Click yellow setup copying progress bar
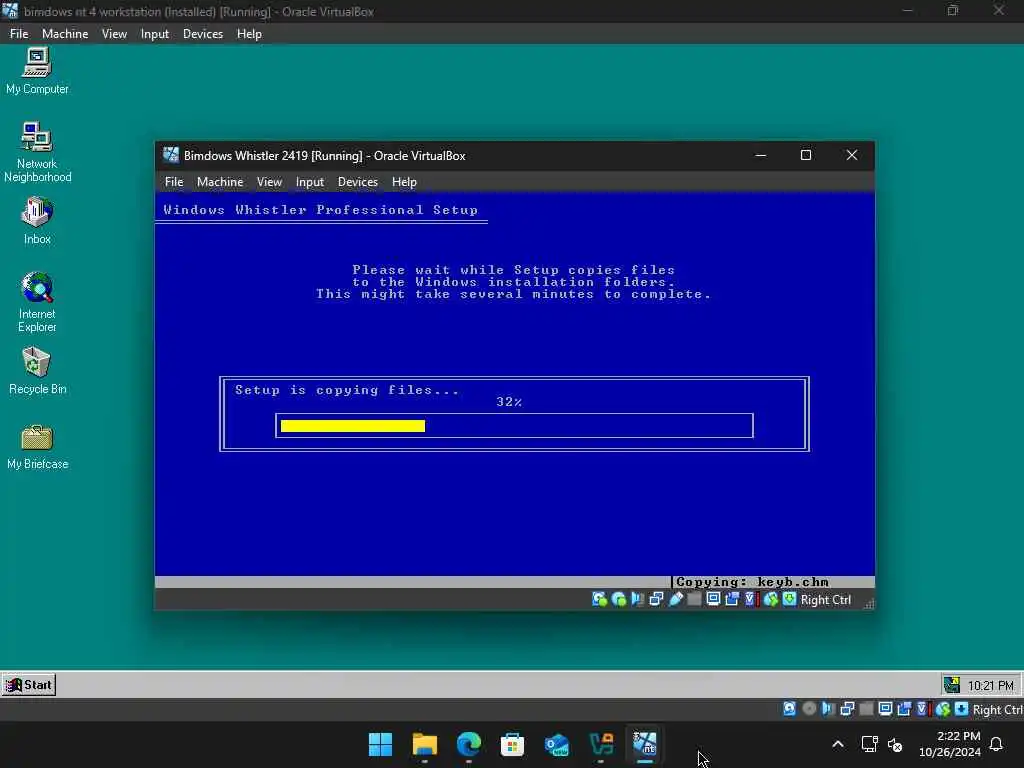1024x768 pixels. [x=353, y=426]
